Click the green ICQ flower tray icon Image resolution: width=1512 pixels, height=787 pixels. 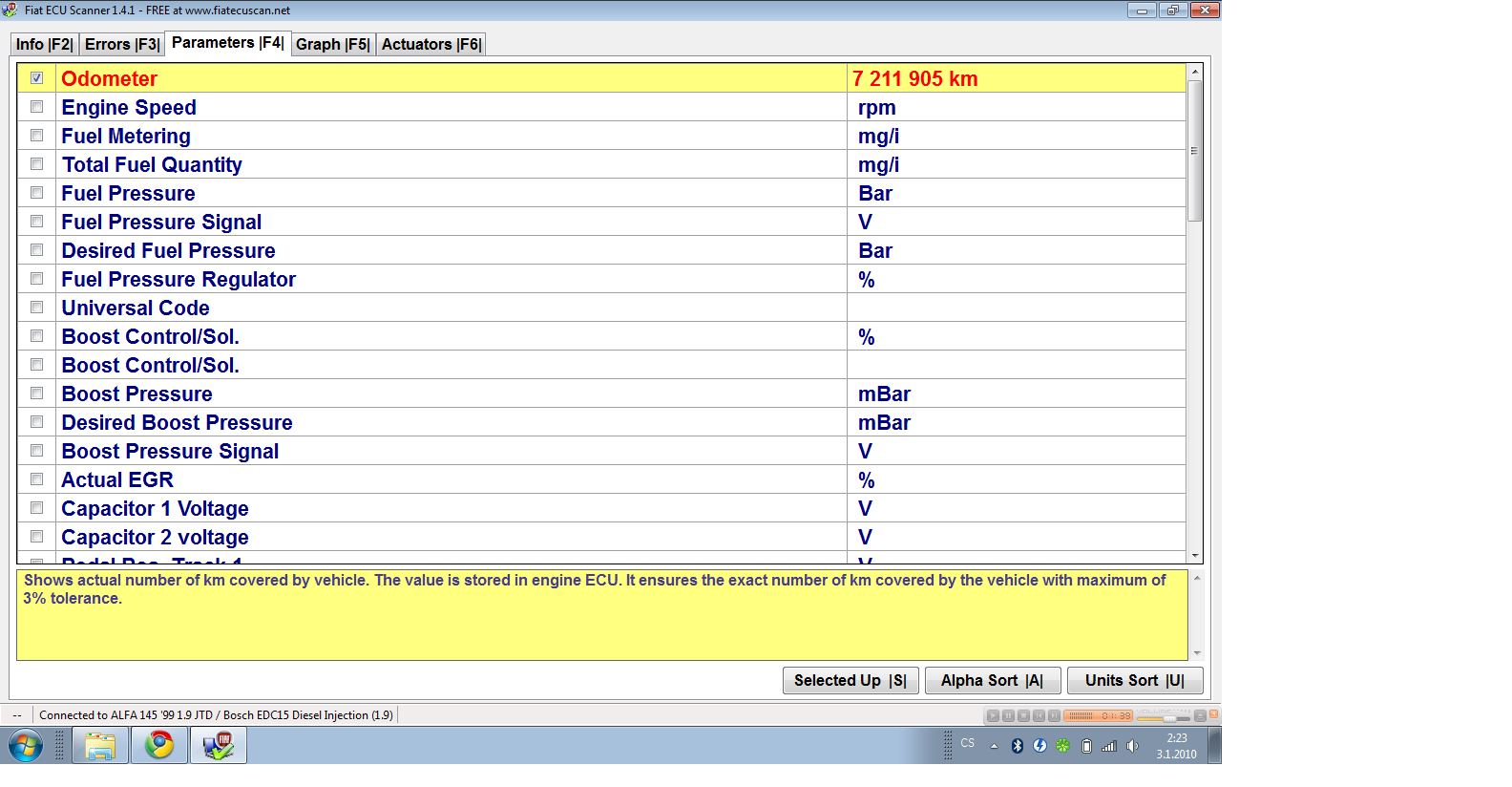(x=1062, y=746)
